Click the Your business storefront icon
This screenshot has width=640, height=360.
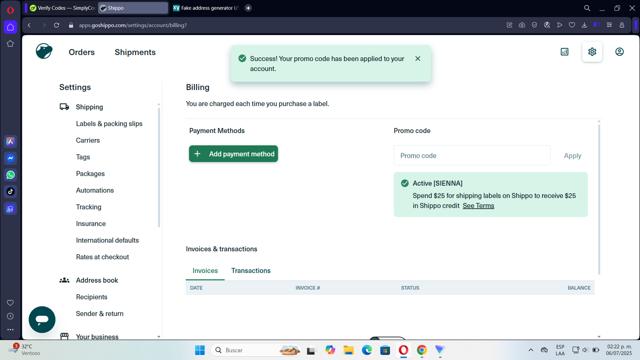click(x=64, y=336)
